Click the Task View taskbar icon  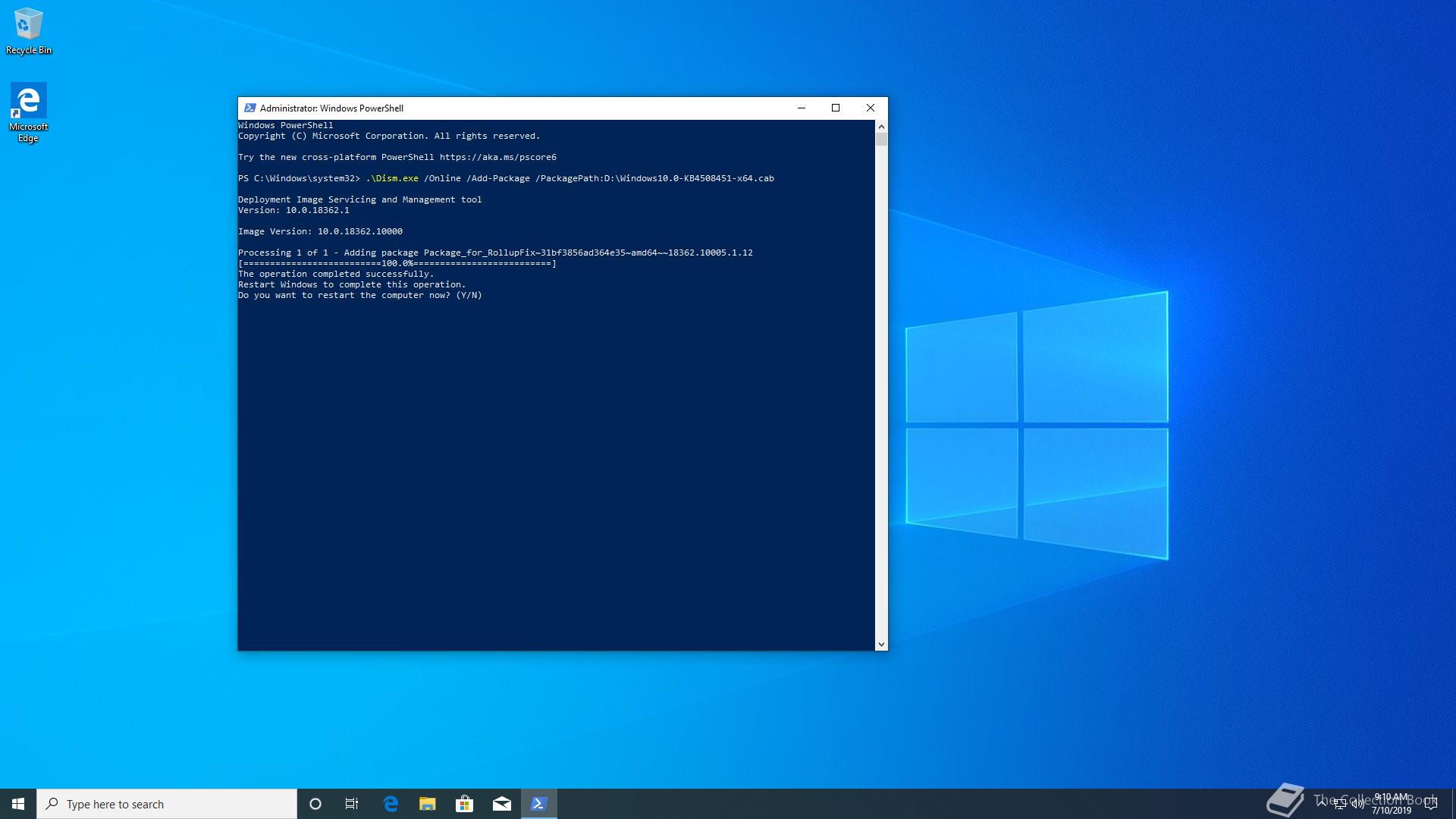coord(351,803)
